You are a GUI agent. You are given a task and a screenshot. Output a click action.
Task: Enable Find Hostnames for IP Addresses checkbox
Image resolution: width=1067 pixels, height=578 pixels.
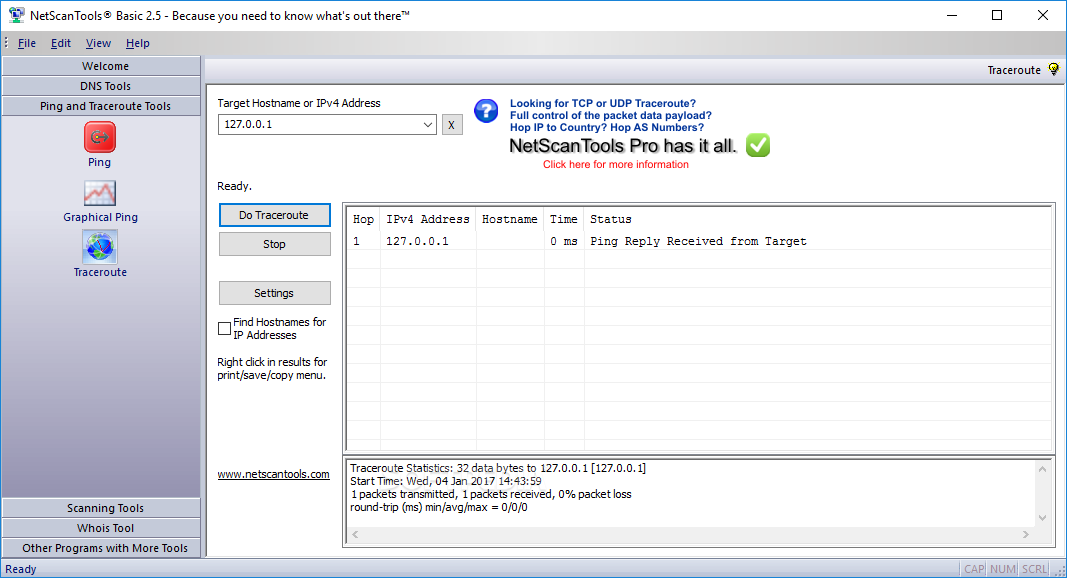(x=224, y=329)
